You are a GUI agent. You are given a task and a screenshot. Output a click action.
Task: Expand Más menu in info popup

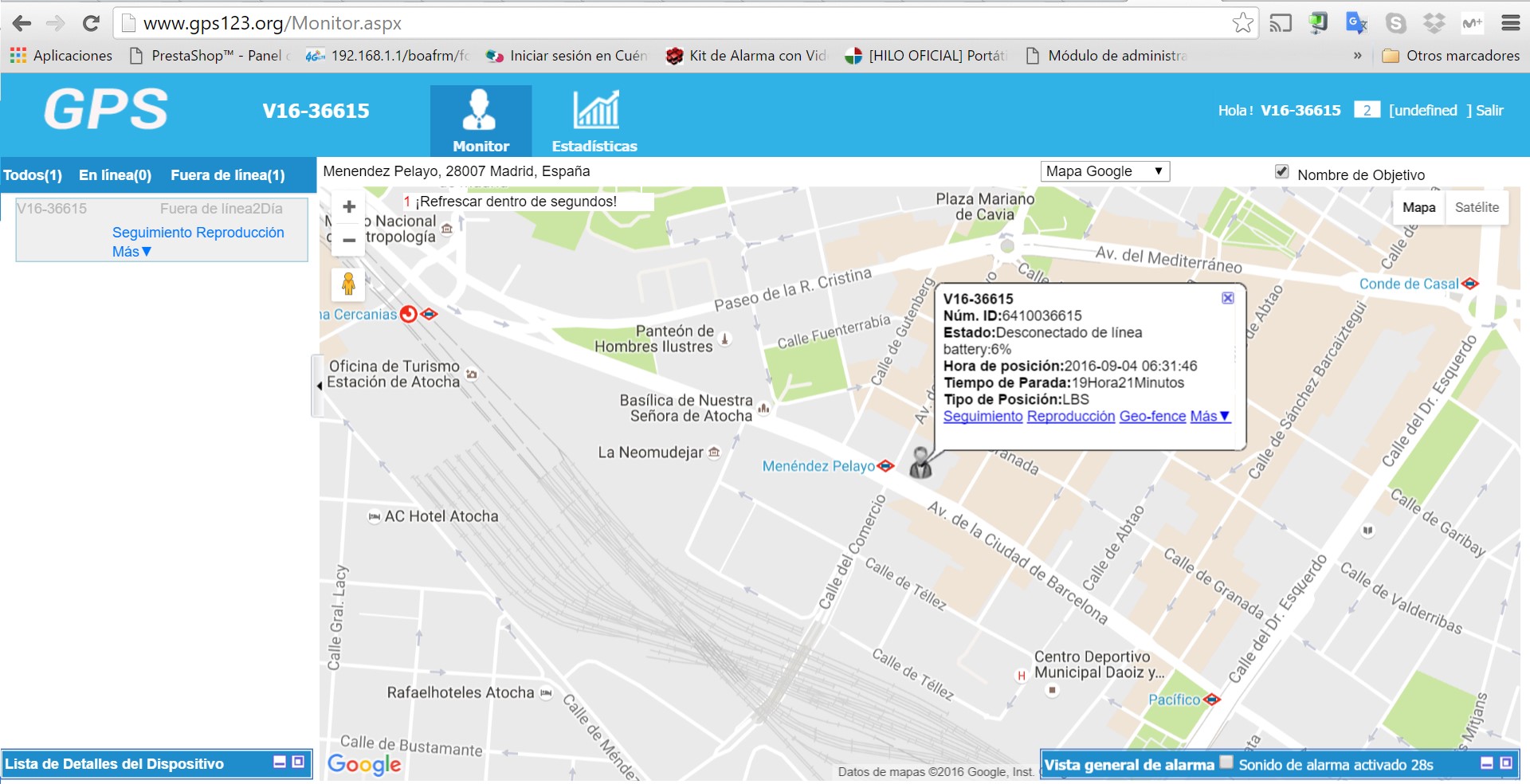point(1210,416)
